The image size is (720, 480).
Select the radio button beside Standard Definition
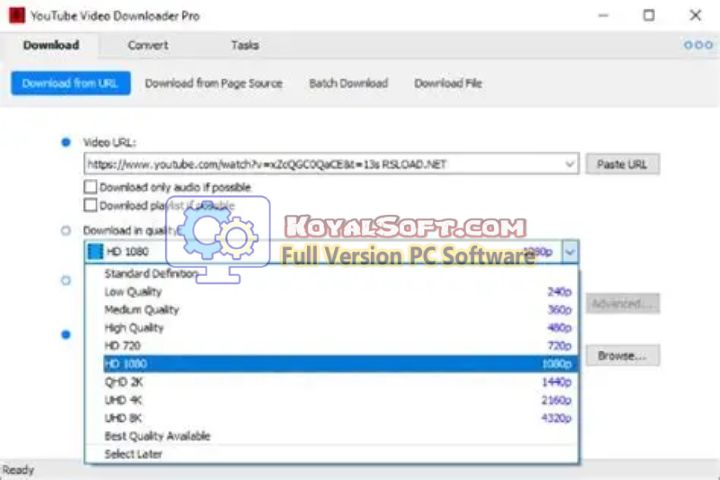point(66,280)
